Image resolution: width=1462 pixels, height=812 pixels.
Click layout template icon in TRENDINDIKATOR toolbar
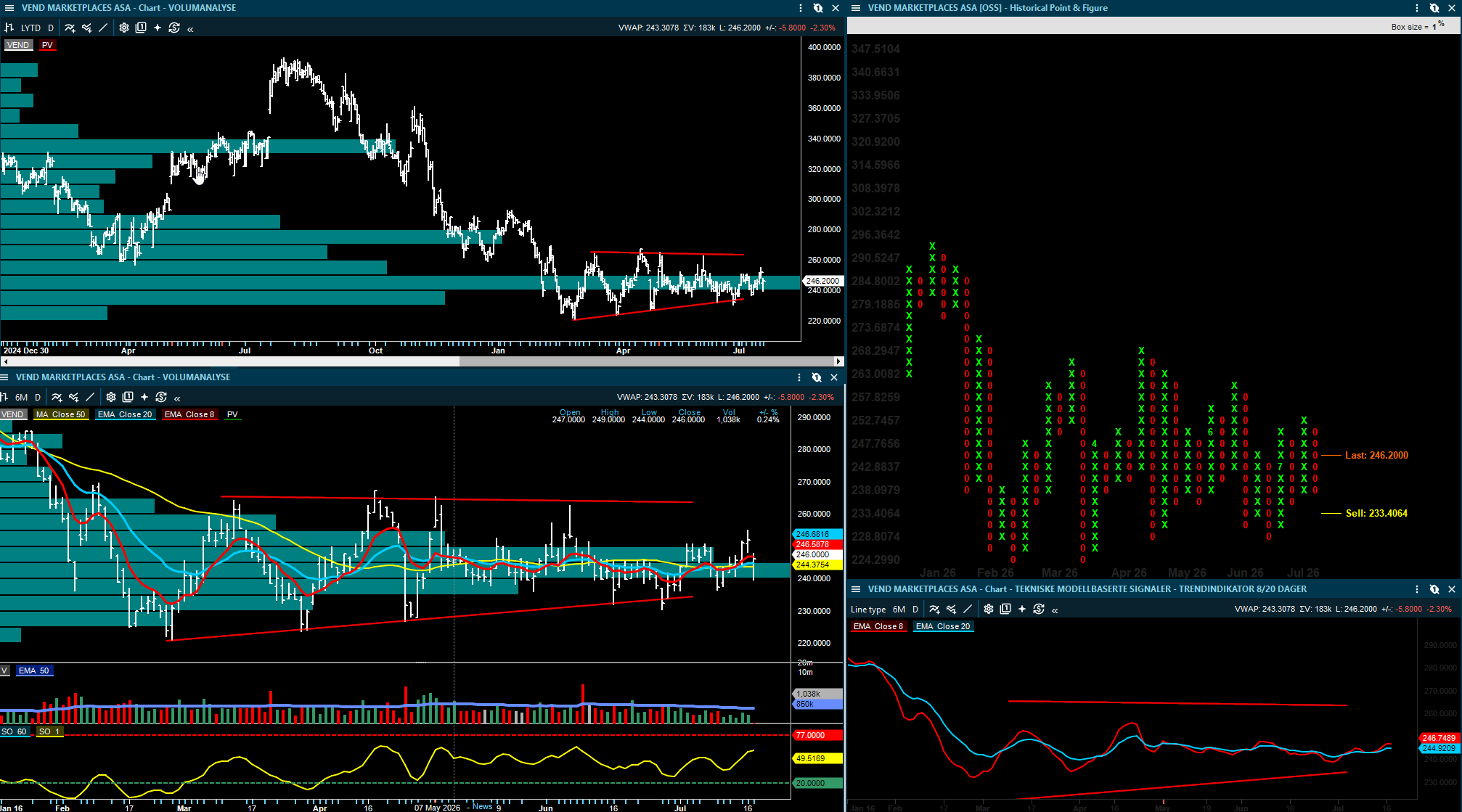(x=1005, y=609)
